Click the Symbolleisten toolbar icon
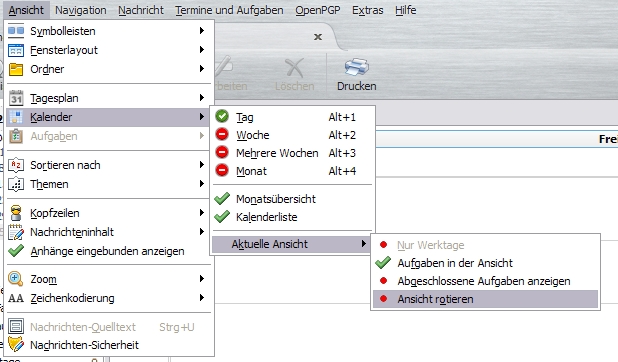 click(x=16, y=31)
